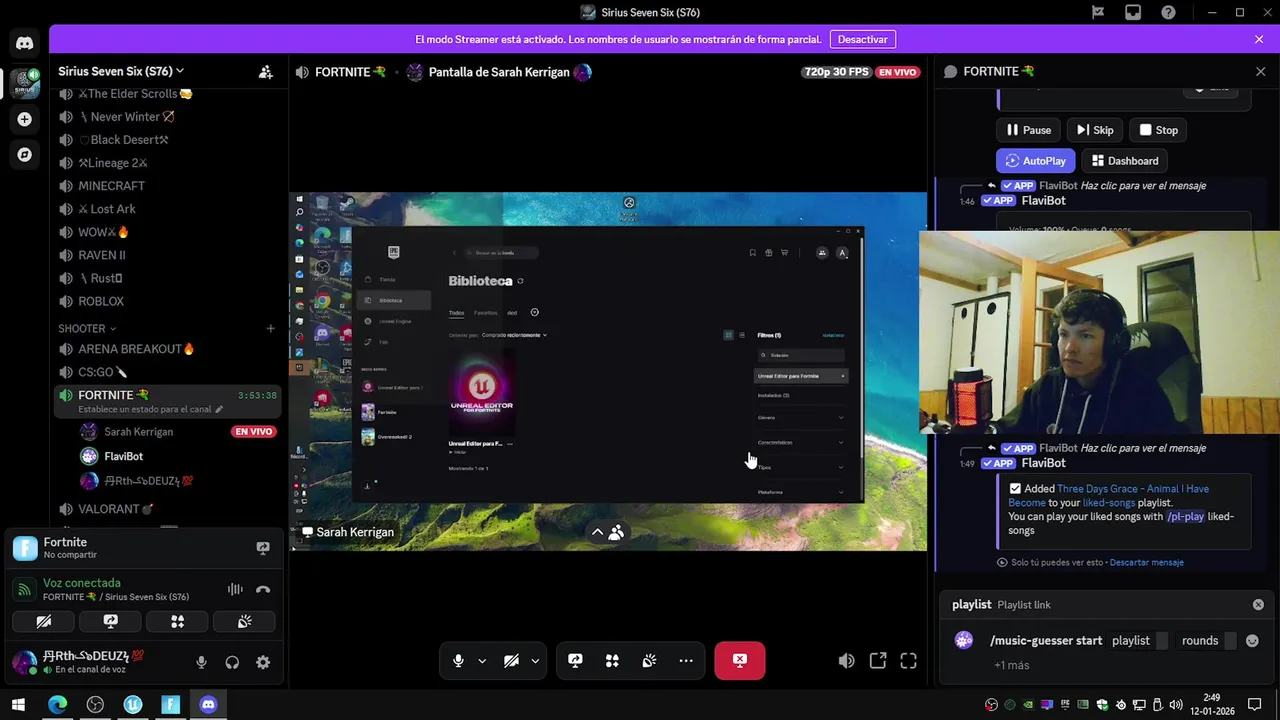Add channel to SHOOTER category plus icon
This screenshot has height=720, width=1280.
click(270, 328)
